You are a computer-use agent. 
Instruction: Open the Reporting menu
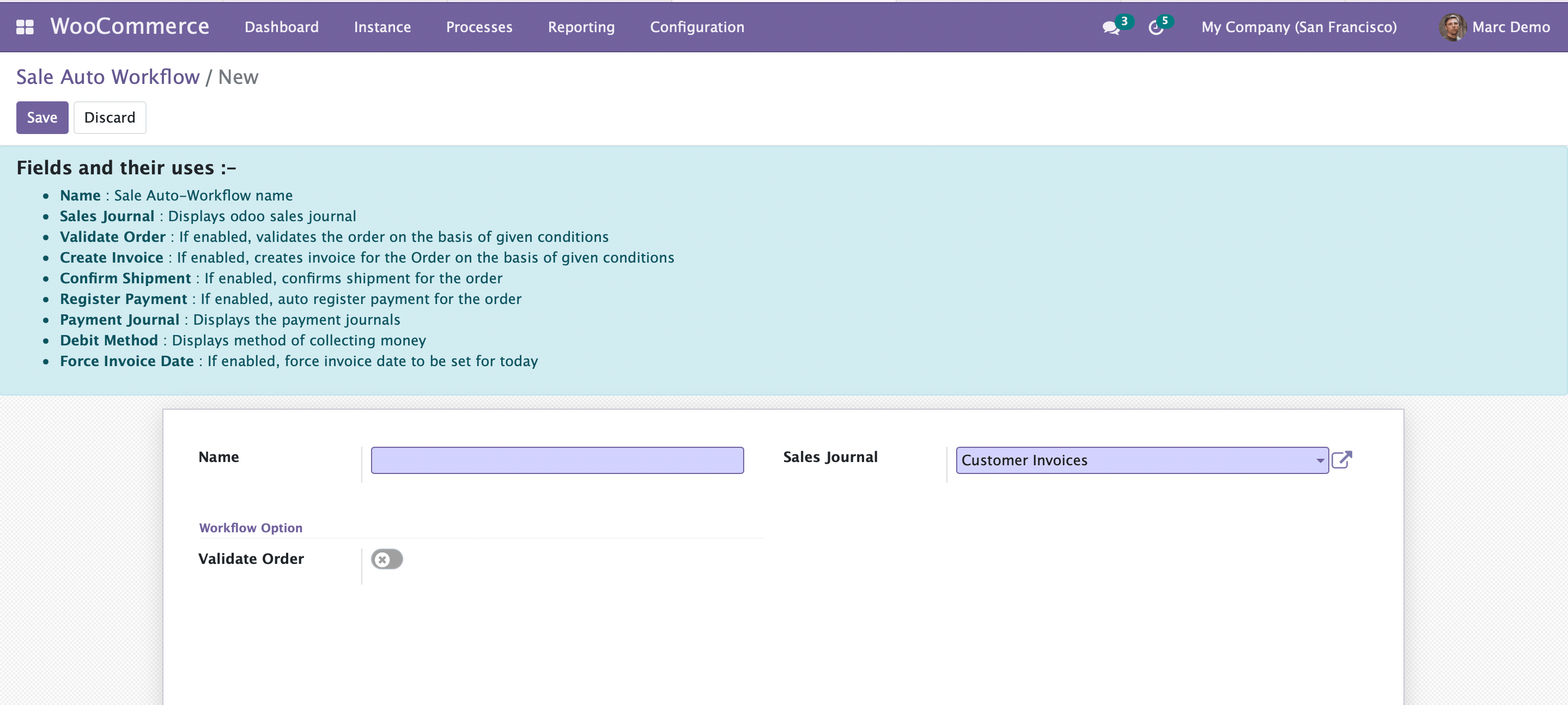(x=581, y=27)
